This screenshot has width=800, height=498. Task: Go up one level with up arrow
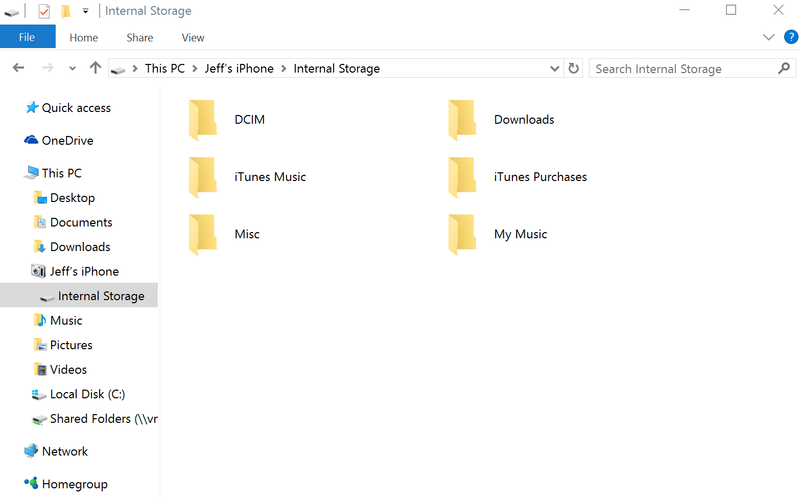[x=95, y=67]
